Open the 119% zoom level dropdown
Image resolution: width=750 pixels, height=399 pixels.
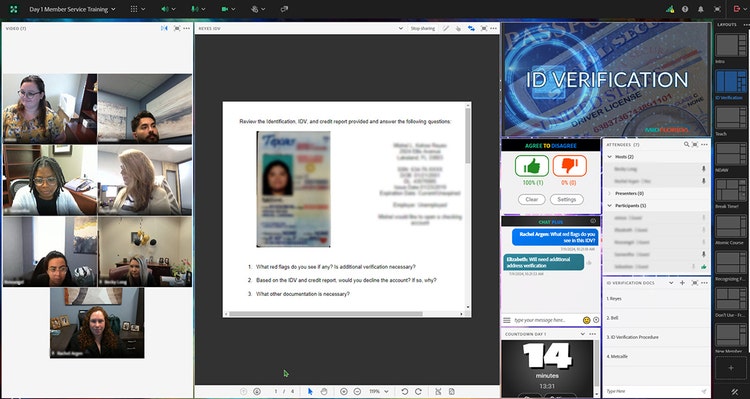(x=379, y=391)
